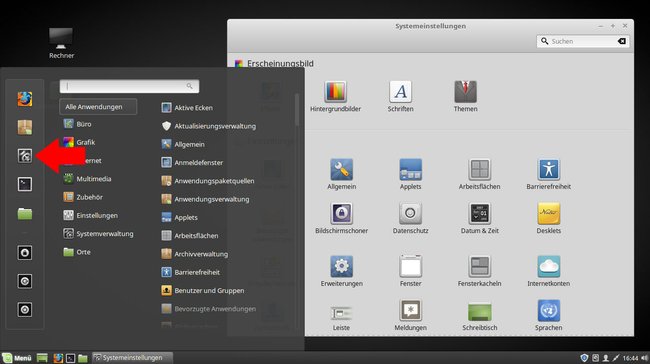650x364 pixels.
Task: Open Erweiterungen settings
Action: click(x=341, y=271)
